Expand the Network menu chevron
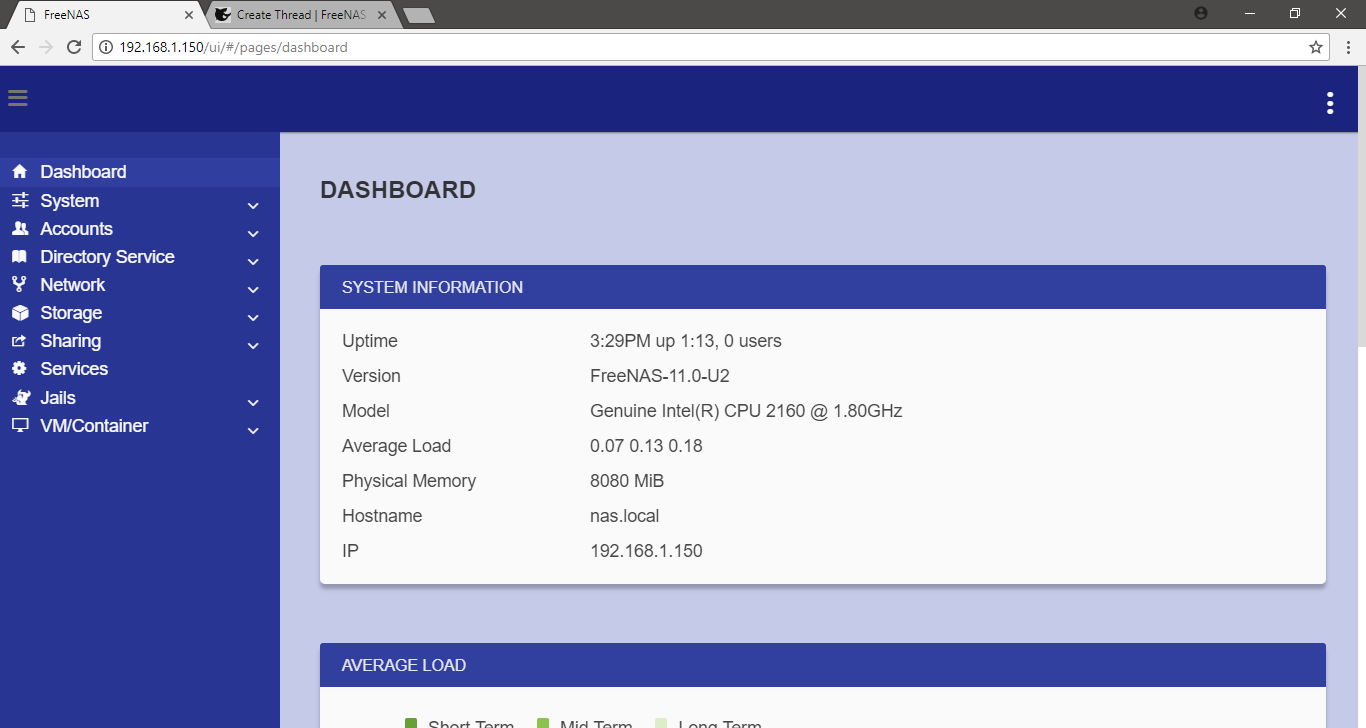 [x=253, y=289]
